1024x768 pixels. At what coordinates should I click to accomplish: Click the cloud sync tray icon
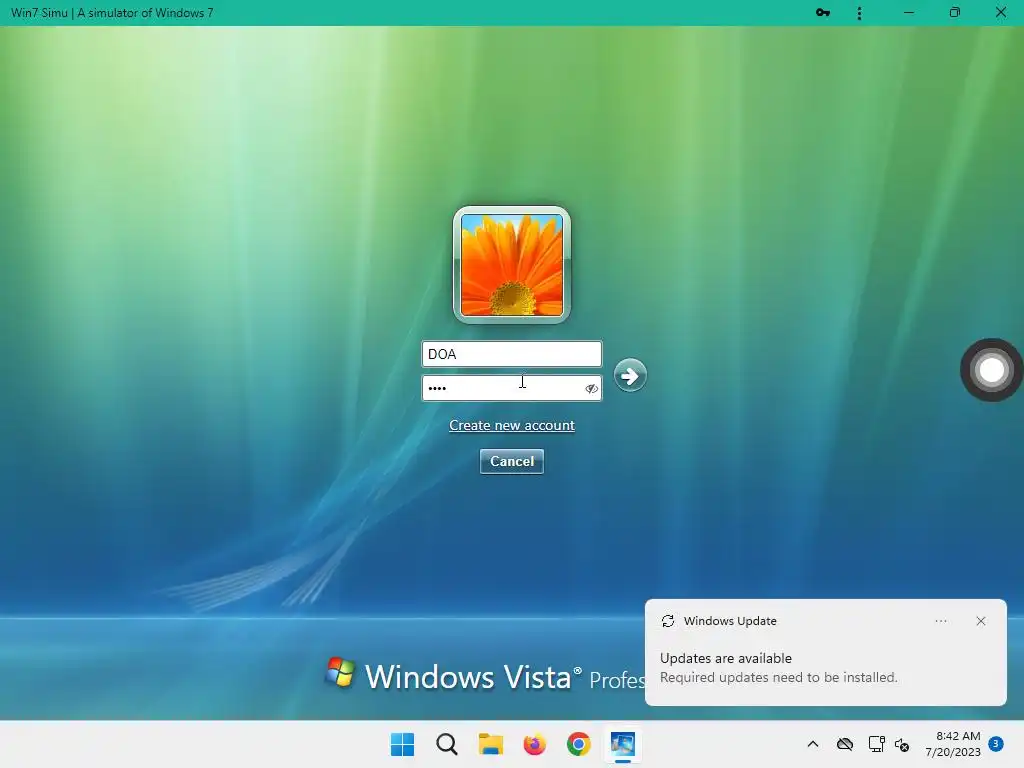pyautogui.click(x=845, y=744)
